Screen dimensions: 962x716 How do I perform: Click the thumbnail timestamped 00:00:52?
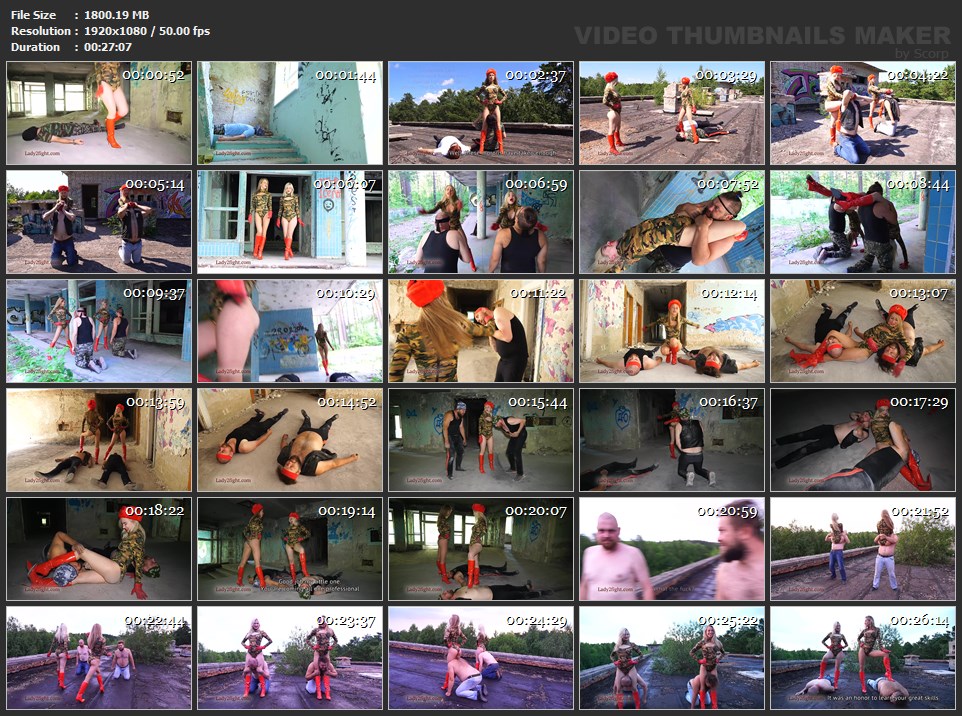(x=98, y=113)
